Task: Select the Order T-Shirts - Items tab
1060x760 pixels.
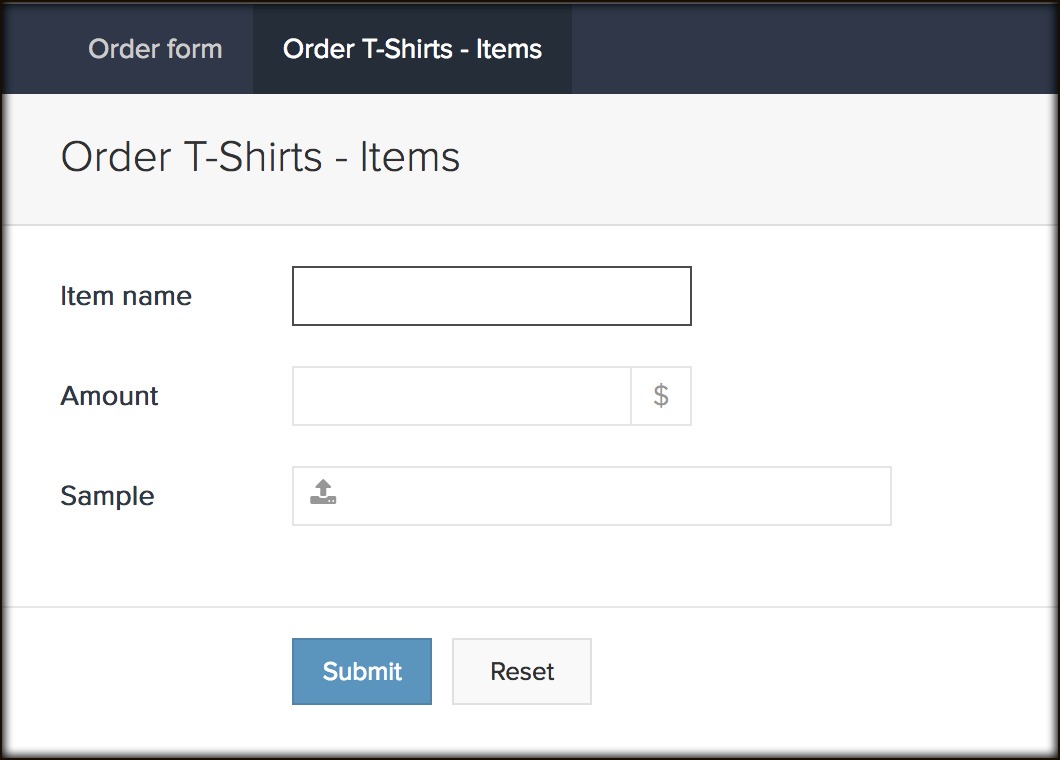Action: click(412, 49)
